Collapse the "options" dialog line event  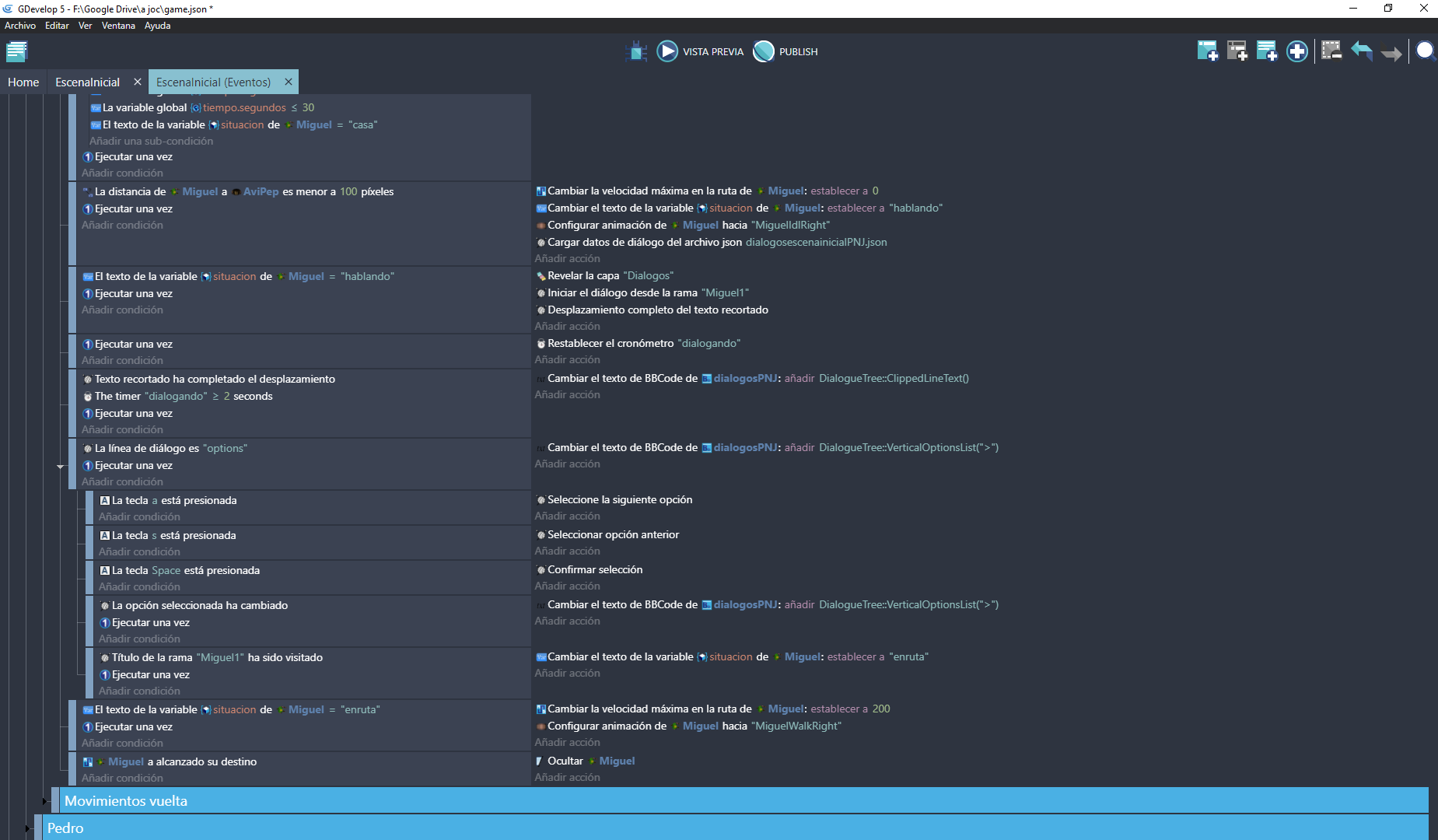coord(61,467)
